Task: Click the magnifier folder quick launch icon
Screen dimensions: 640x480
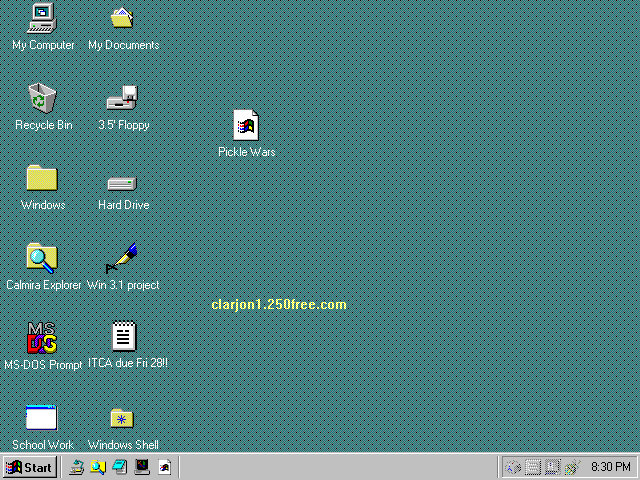Action: coord(98,467)
